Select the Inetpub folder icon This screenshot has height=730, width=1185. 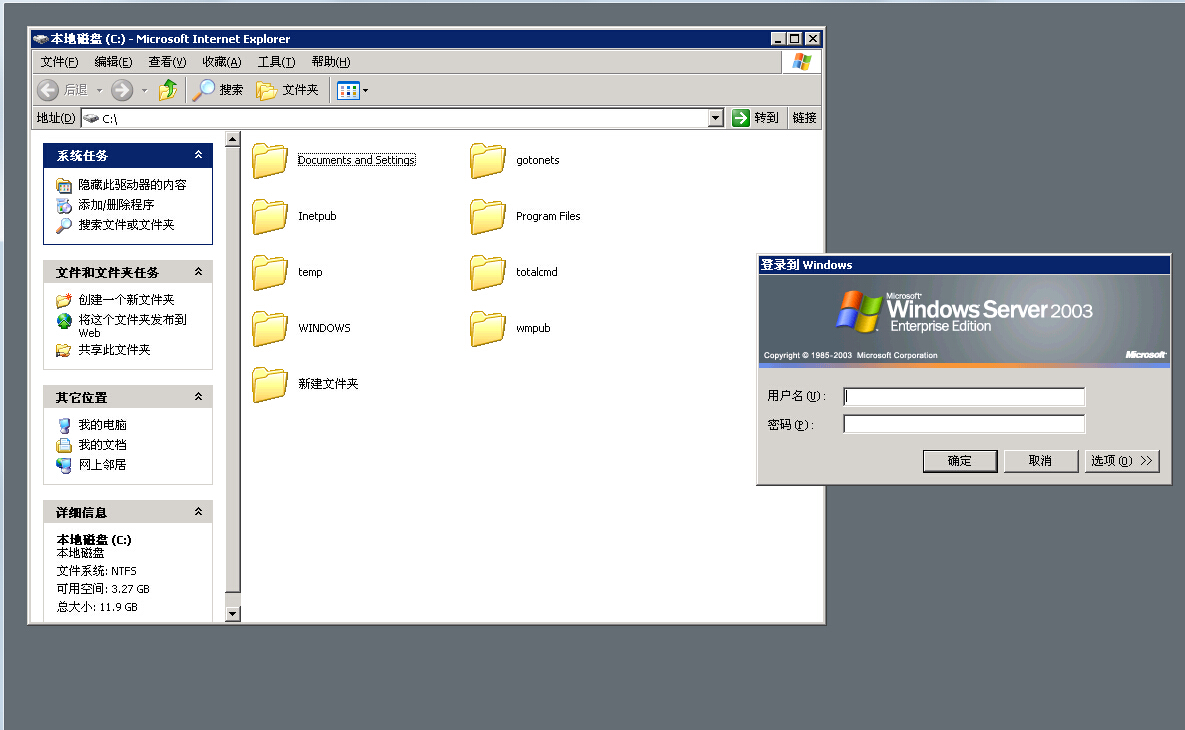click(270, 216)
